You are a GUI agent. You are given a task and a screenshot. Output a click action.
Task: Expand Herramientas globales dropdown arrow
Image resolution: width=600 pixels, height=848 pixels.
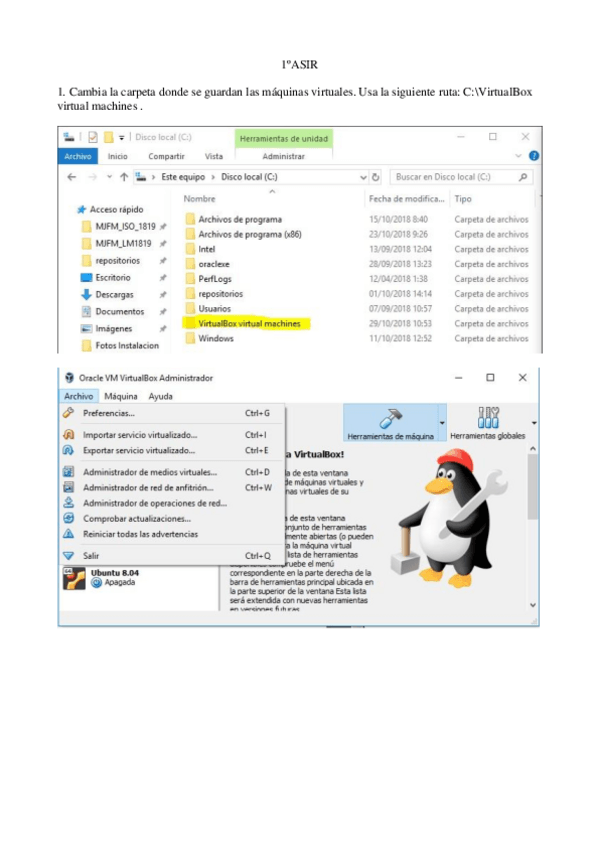tap(534, 423)
